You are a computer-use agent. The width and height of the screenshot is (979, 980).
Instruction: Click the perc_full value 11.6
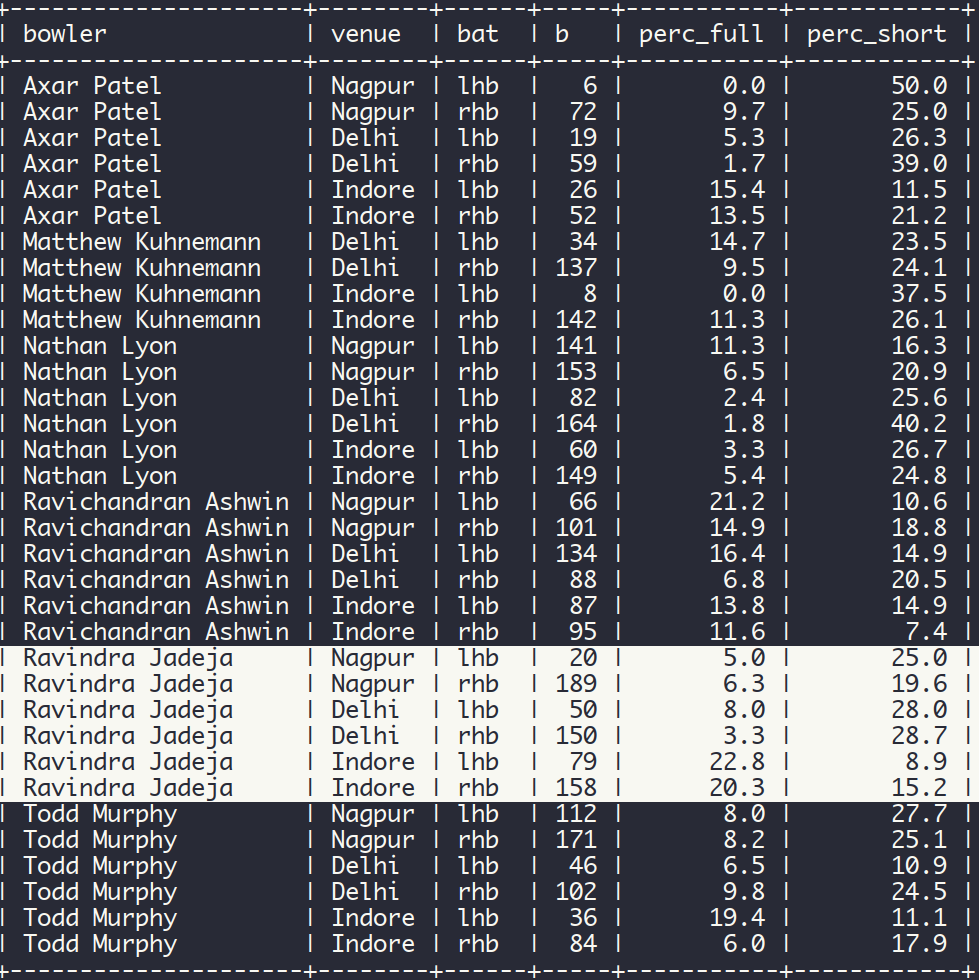(x=737, y=632)
